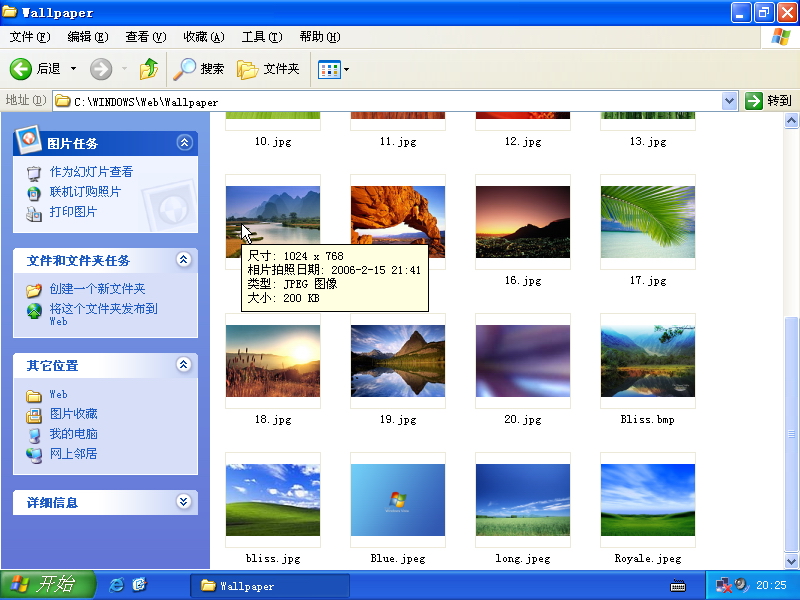Select the 16.jpg sunset thumbnail
800x600 pixels.
coord(522,222)
